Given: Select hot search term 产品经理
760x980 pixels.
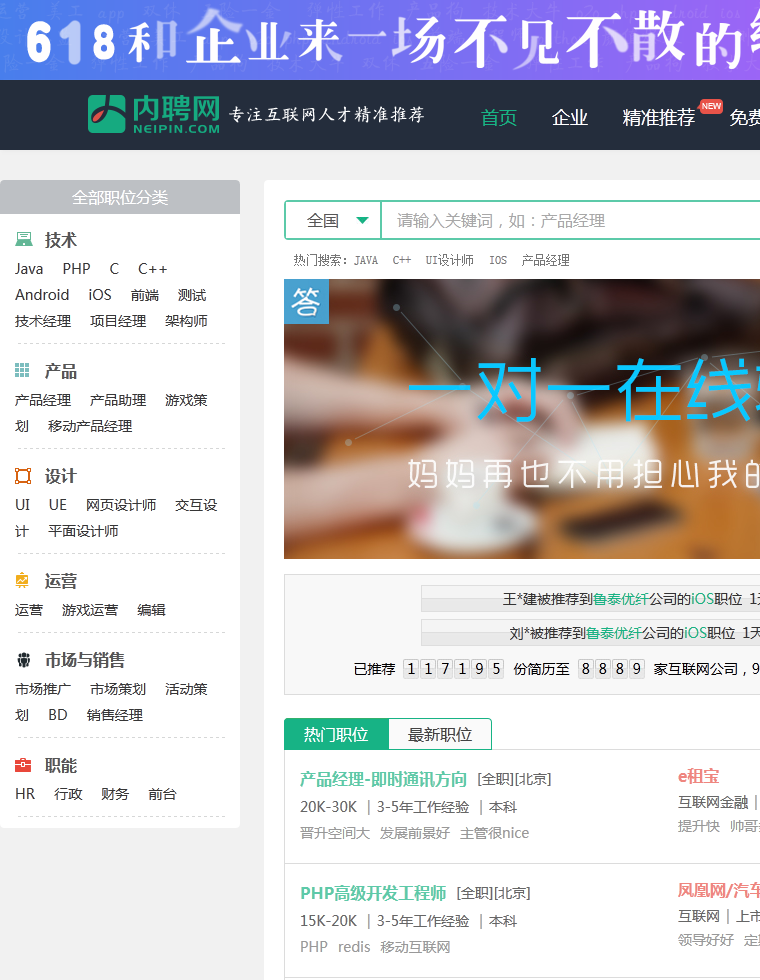Looking at the screenshot, I should point(545,260).
